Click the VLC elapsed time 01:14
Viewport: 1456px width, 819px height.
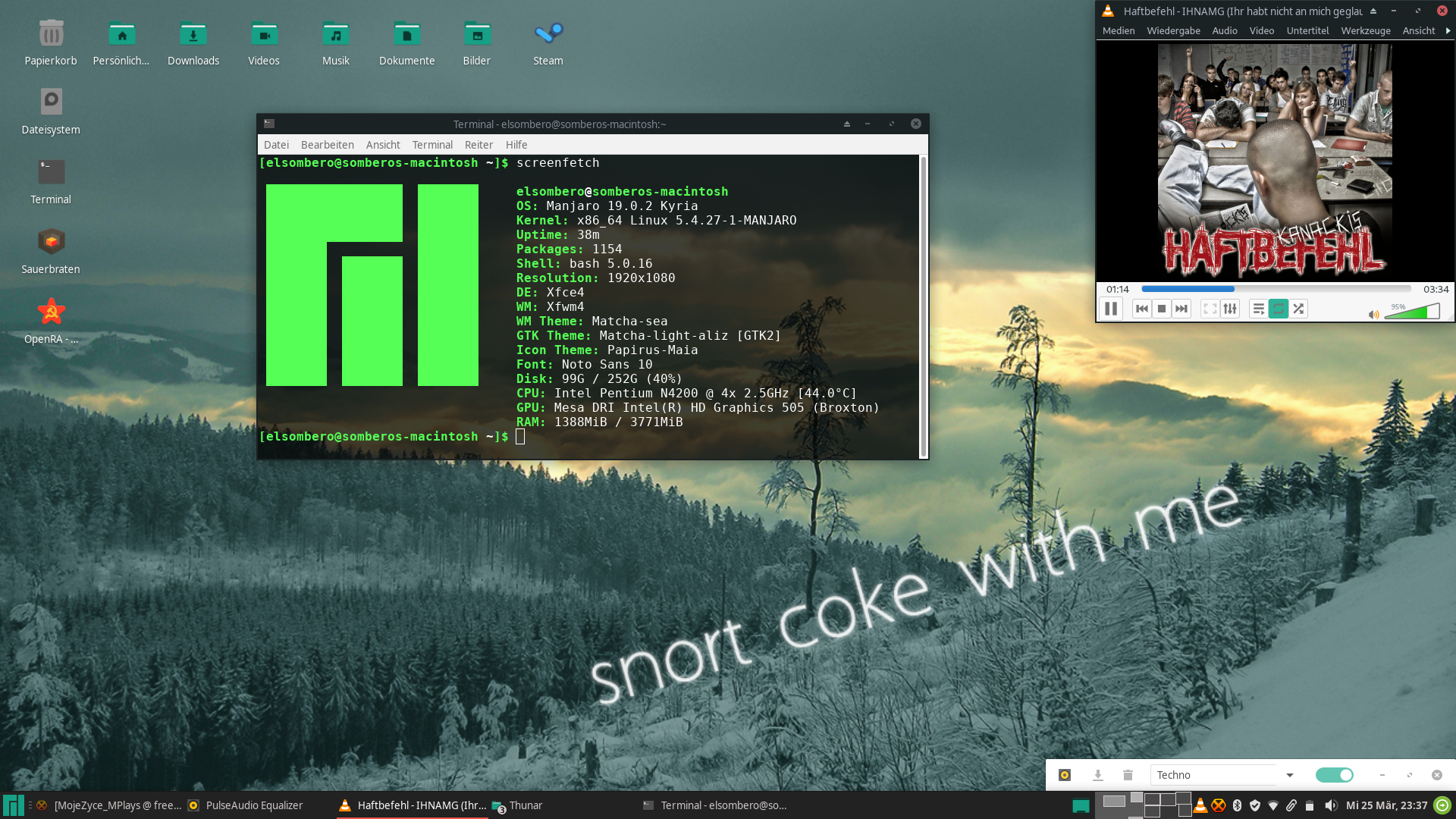pyautogui.click(x=1118, y=289)
